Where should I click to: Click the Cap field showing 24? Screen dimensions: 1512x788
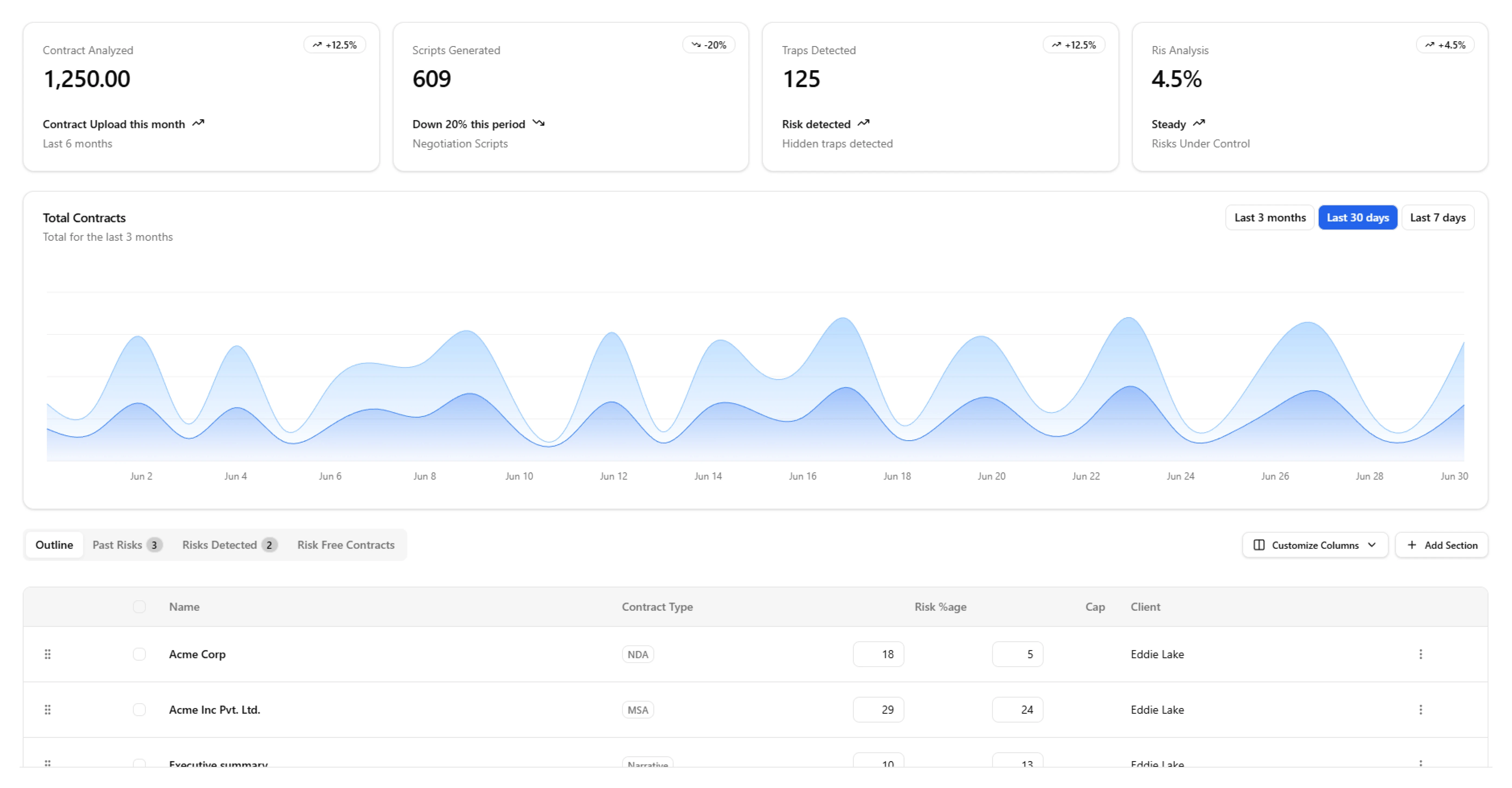pyautogui.click(x=1017, y=709)
